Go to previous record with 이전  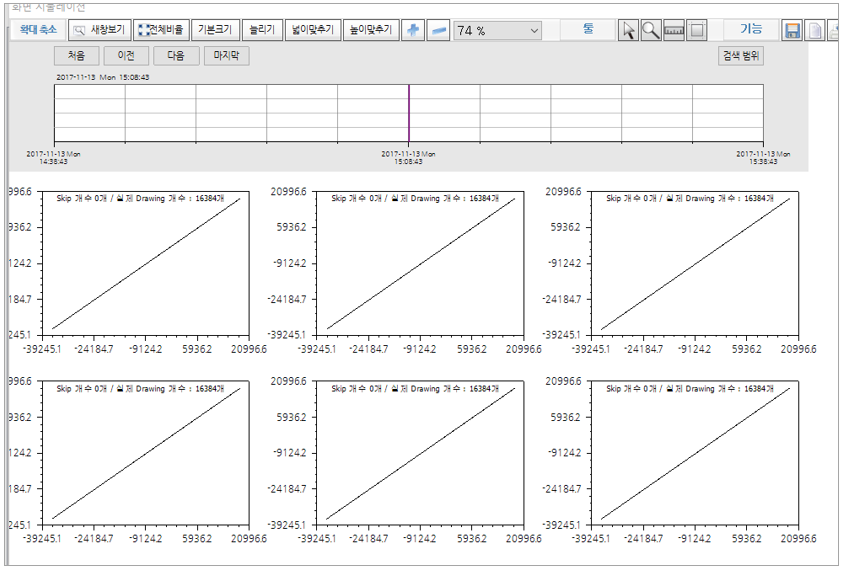[x=126, y=55]
